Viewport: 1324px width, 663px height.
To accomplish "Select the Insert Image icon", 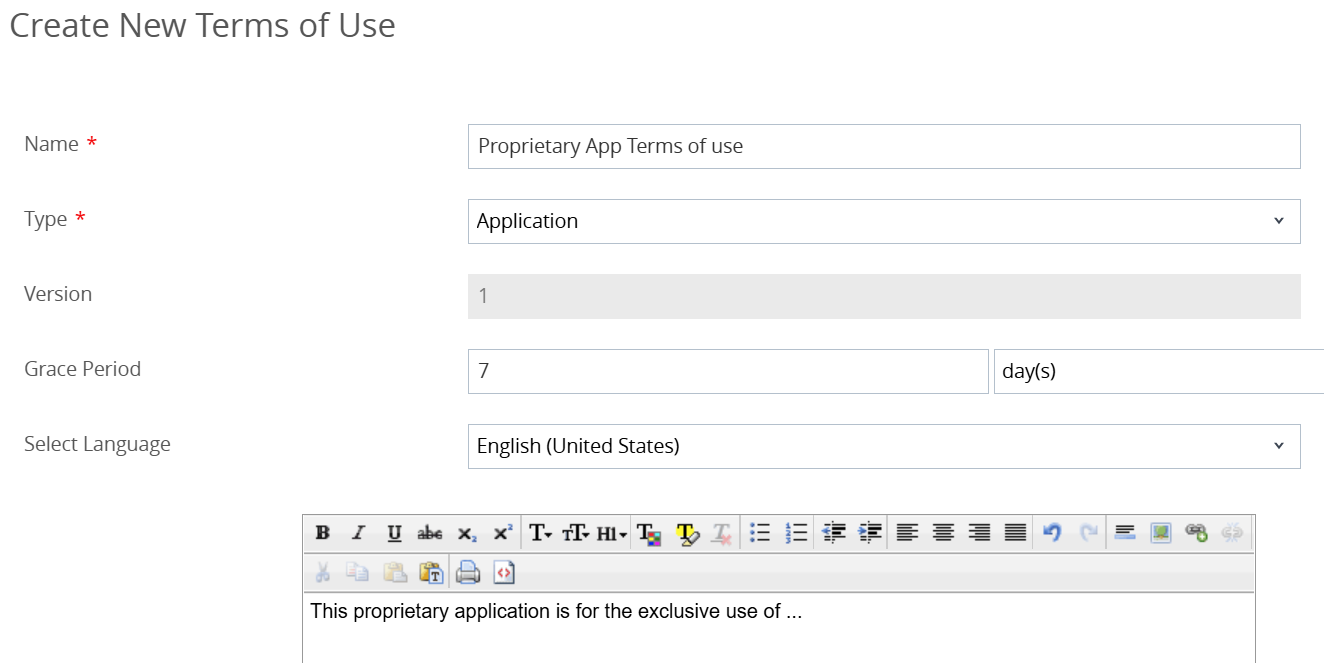I will point(1158,532).
